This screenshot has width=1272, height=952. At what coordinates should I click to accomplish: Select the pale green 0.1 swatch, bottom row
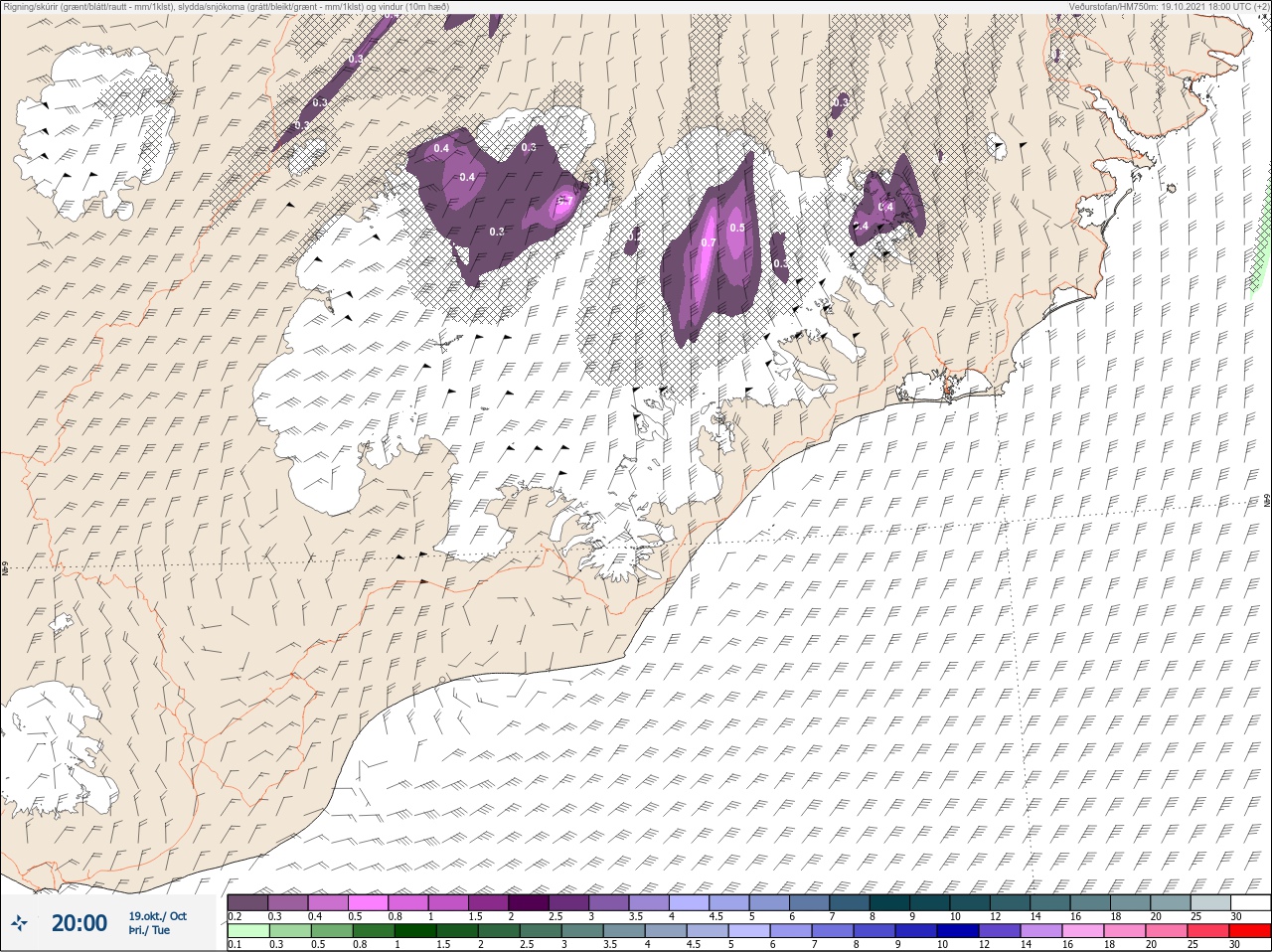tap(248, 931)
